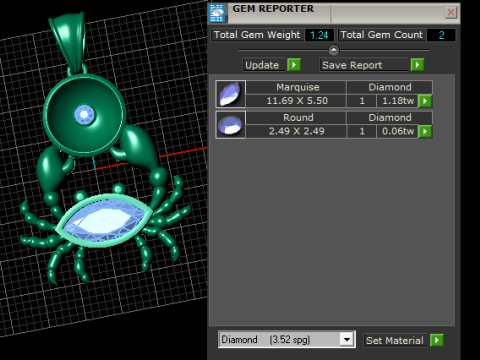Close the Gem Reporter panel
This screenshot has width=480, height=360.
click(451, 12)
